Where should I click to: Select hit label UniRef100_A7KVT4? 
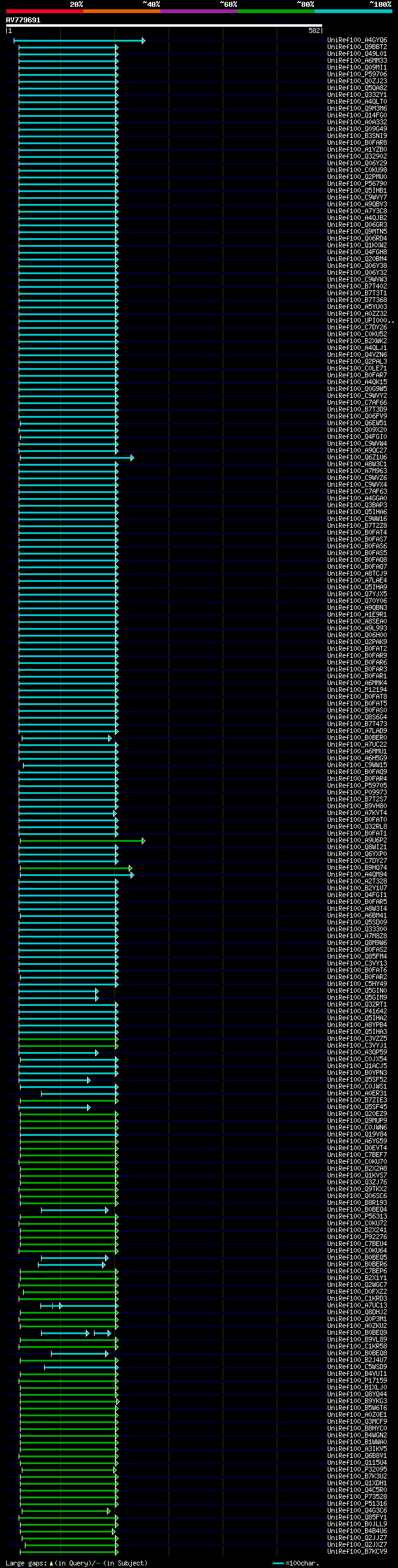(x=357, y=813)
